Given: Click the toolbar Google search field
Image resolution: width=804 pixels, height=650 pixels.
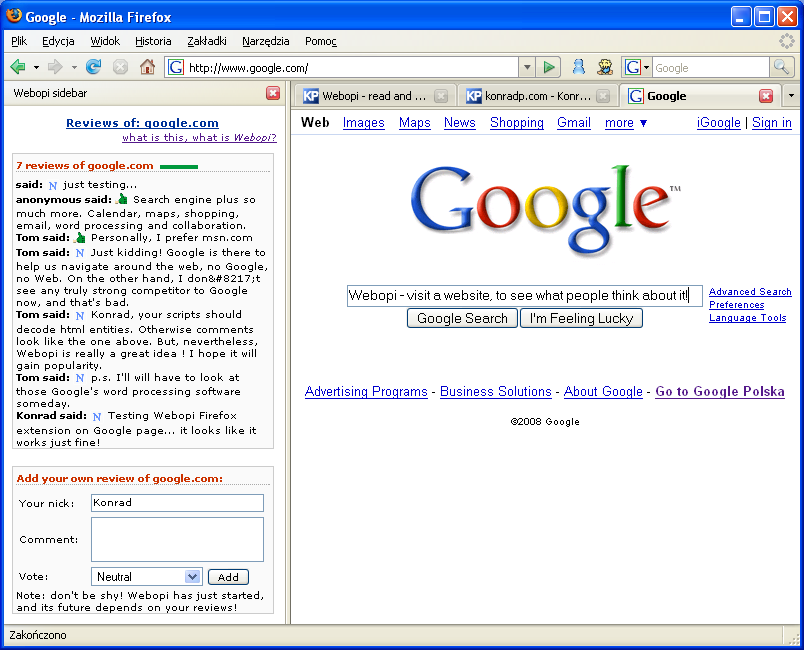Looking at the screenshot, I should pos(711,68).
